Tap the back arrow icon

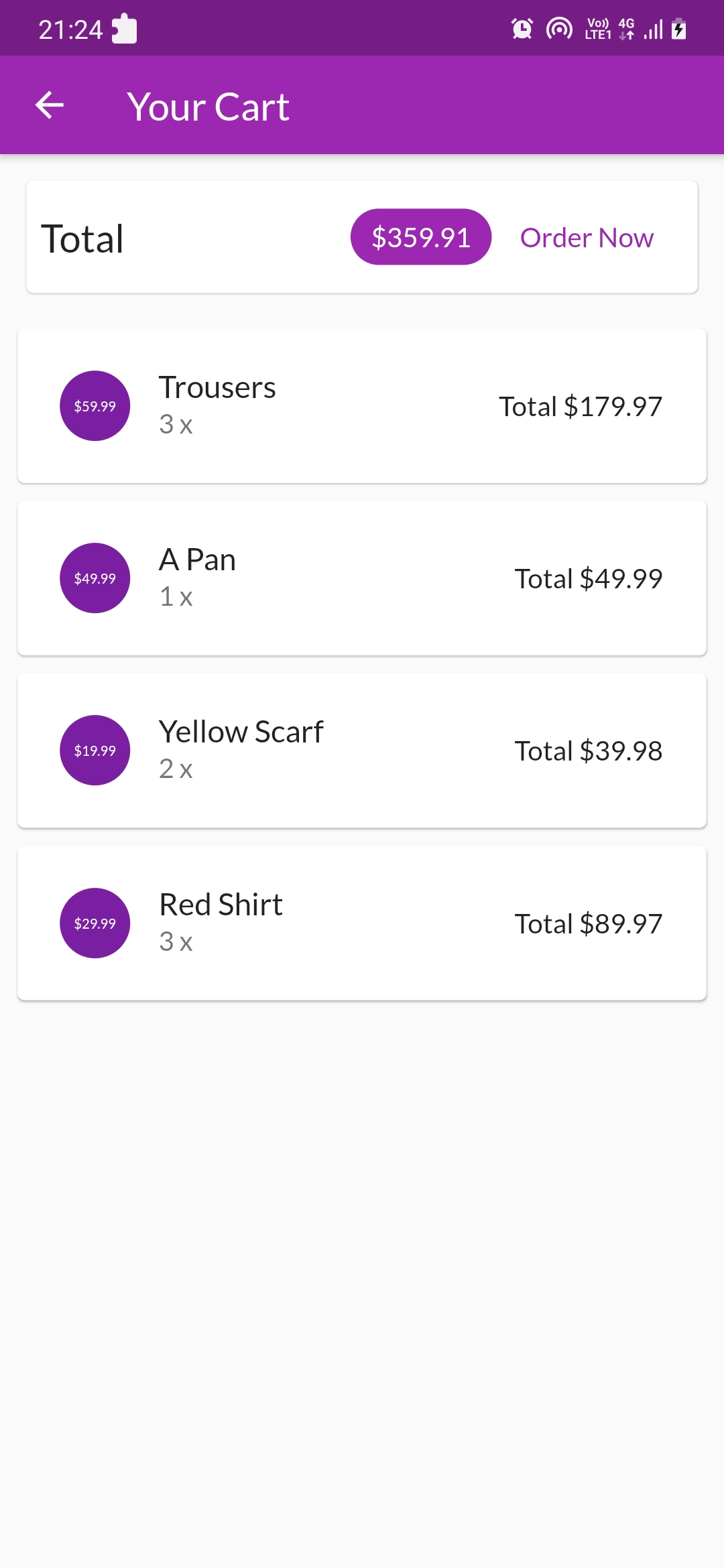[x=50, y=105]
